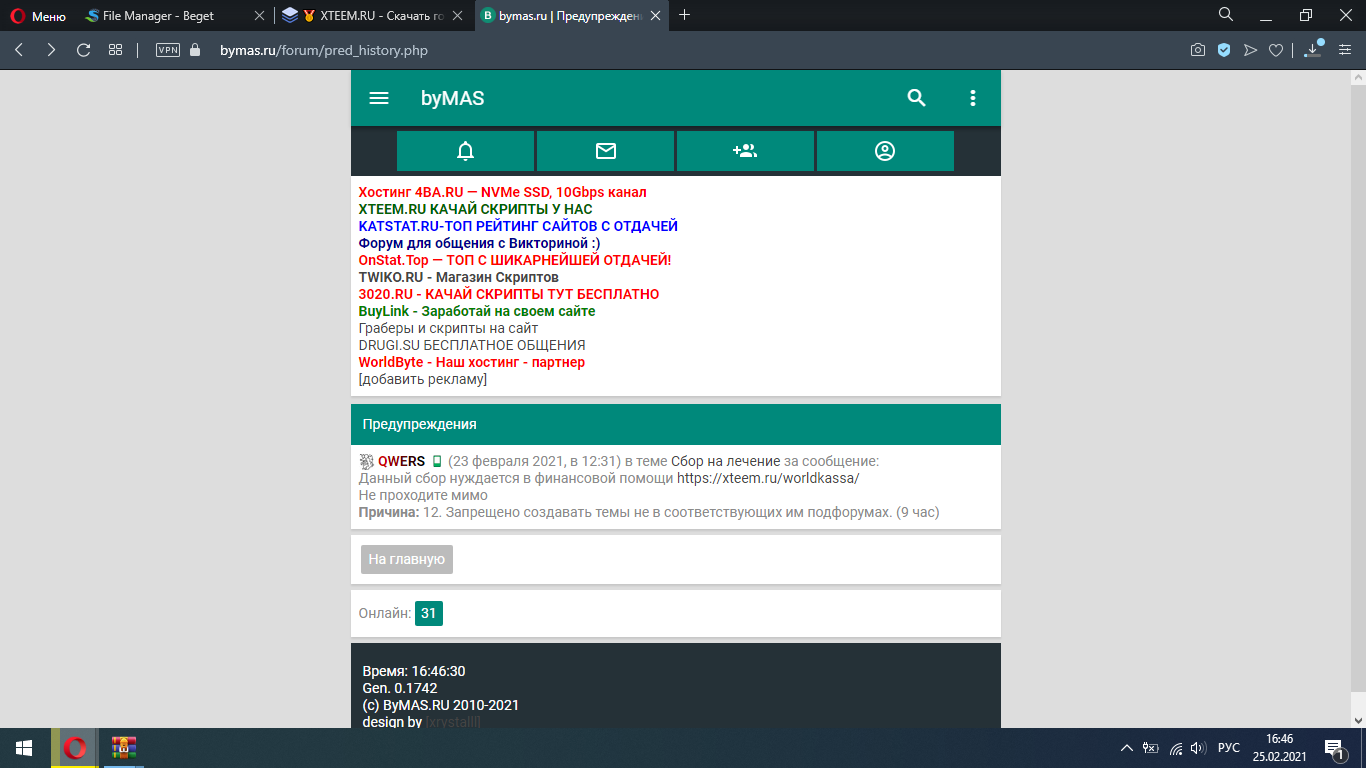Click the На главную button
This screenshot has width=1366, height=768.
(x=407, y=560)
